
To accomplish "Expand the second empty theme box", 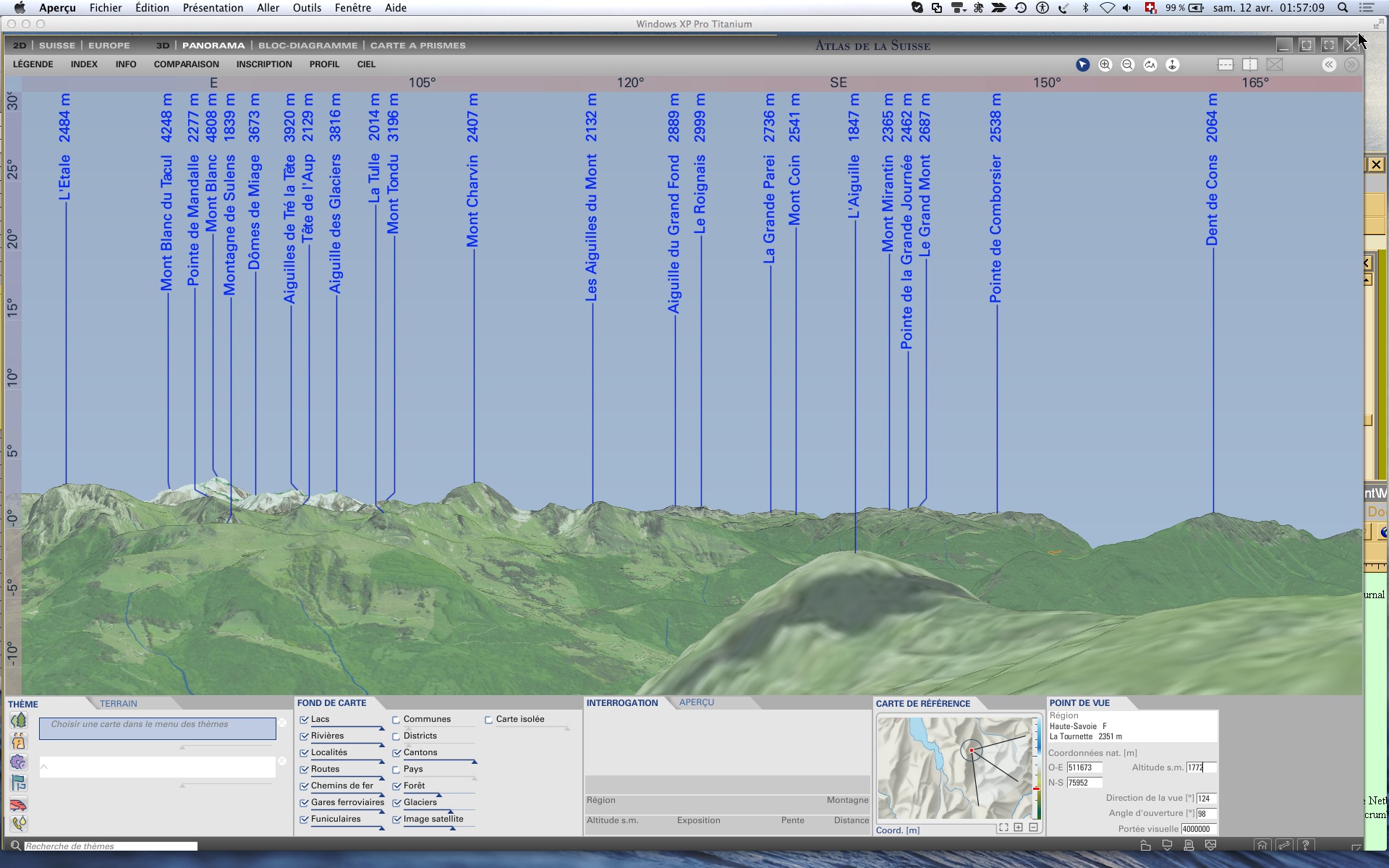I will pyautogui.click(x=157, y=767).
